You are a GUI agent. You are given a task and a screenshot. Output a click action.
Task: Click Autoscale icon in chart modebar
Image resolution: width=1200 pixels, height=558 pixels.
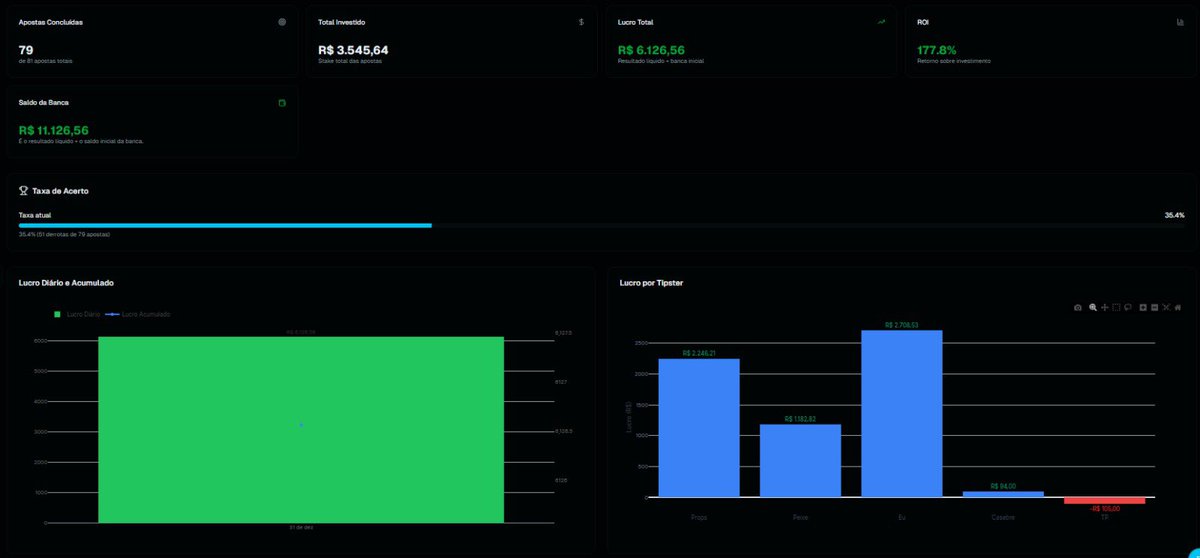click(1166, 307)
